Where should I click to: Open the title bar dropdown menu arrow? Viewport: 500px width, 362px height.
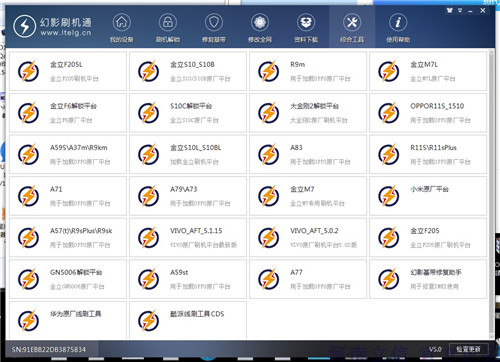[460, 11]
